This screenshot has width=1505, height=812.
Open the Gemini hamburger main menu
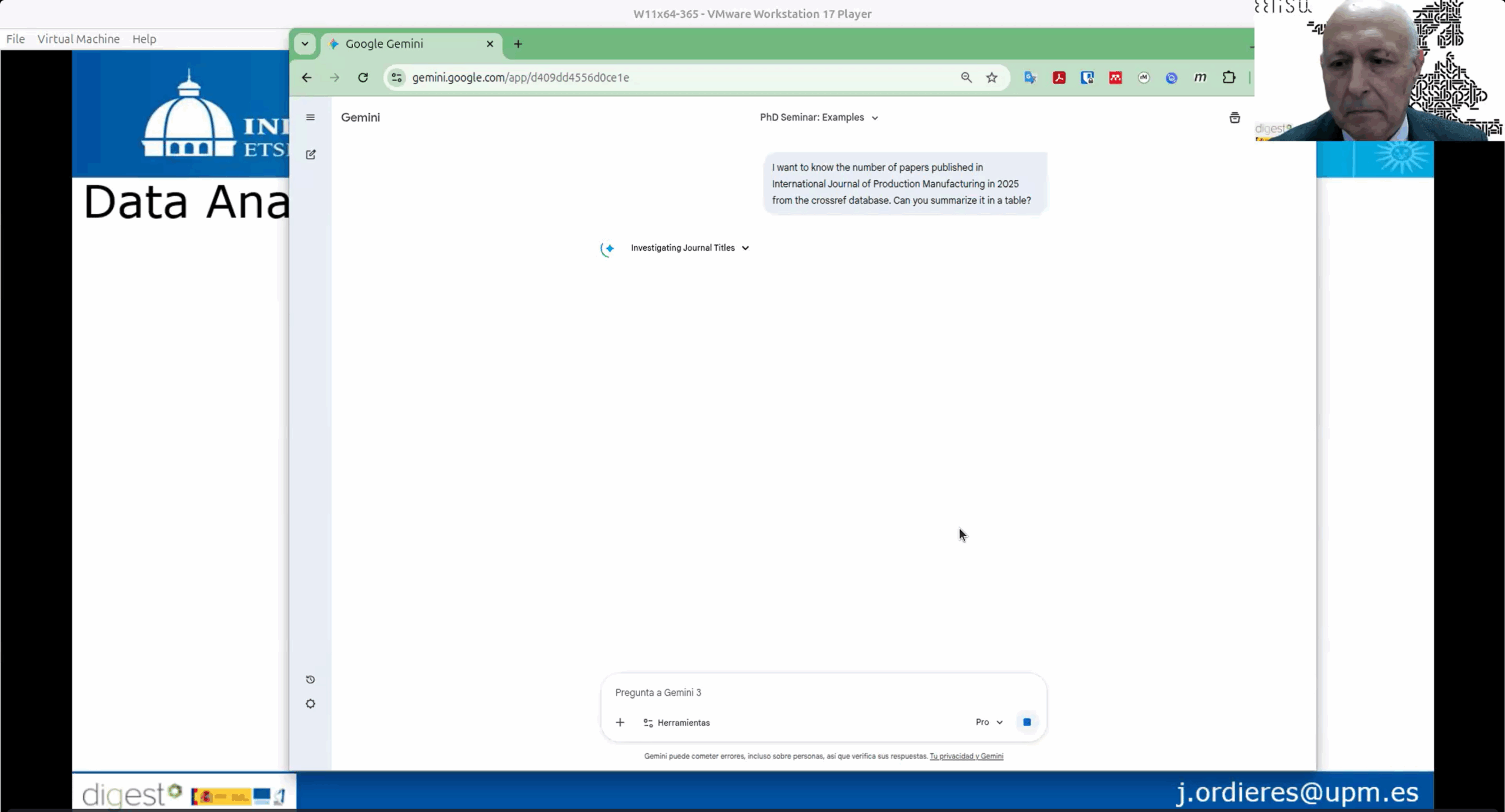pyautogui.click(x=310, y=118)
